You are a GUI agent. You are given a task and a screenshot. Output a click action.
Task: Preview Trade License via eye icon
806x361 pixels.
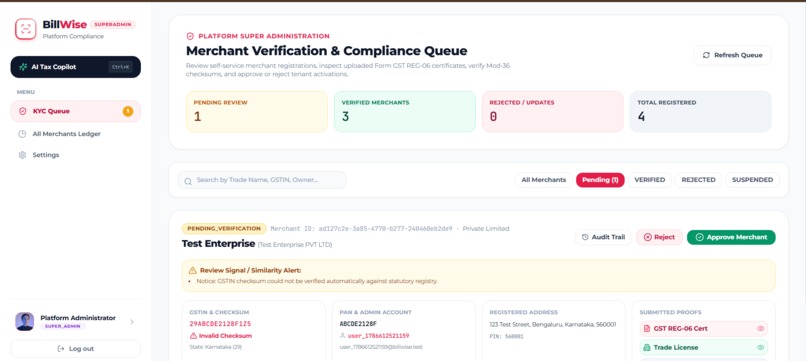pos(761,348)
